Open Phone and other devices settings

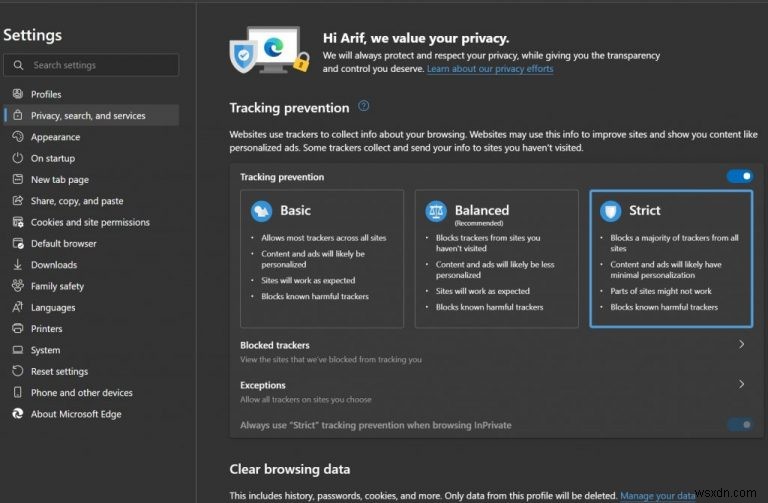(x=91, y=392)
